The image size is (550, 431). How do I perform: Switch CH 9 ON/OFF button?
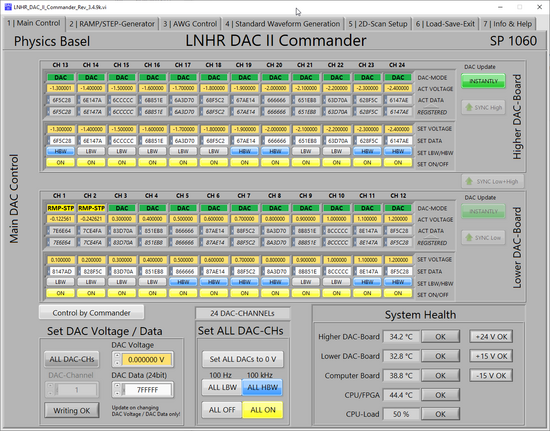(x=306, y=293)
